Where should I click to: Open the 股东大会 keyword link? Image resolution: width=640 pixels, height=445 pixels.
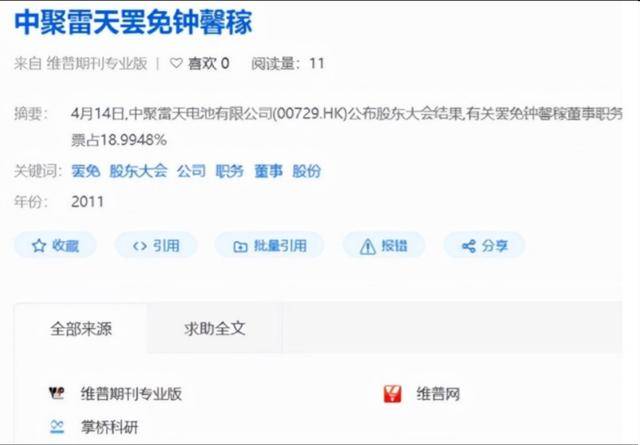point(138,171)
